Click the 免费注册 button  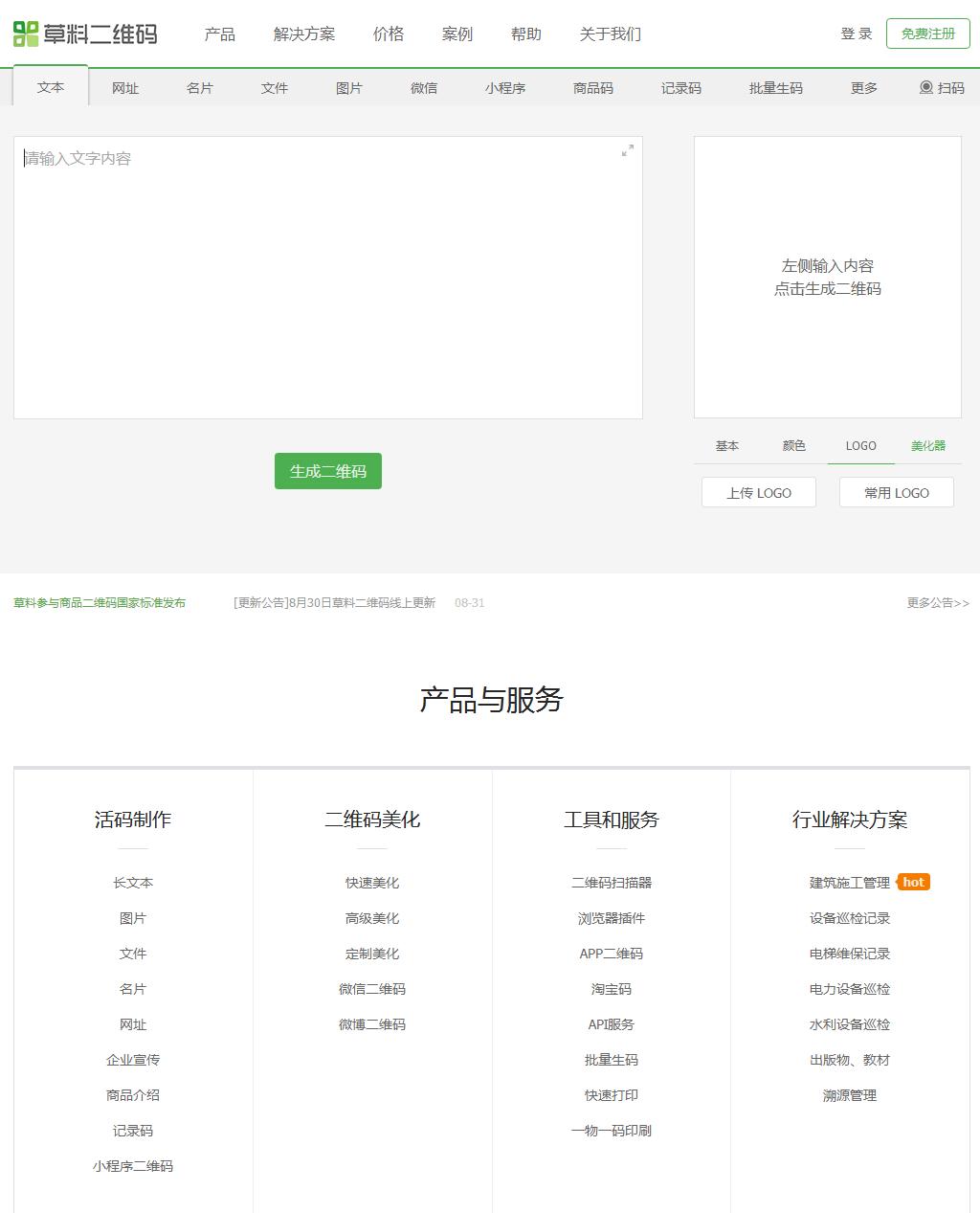(x=926, y=33)
